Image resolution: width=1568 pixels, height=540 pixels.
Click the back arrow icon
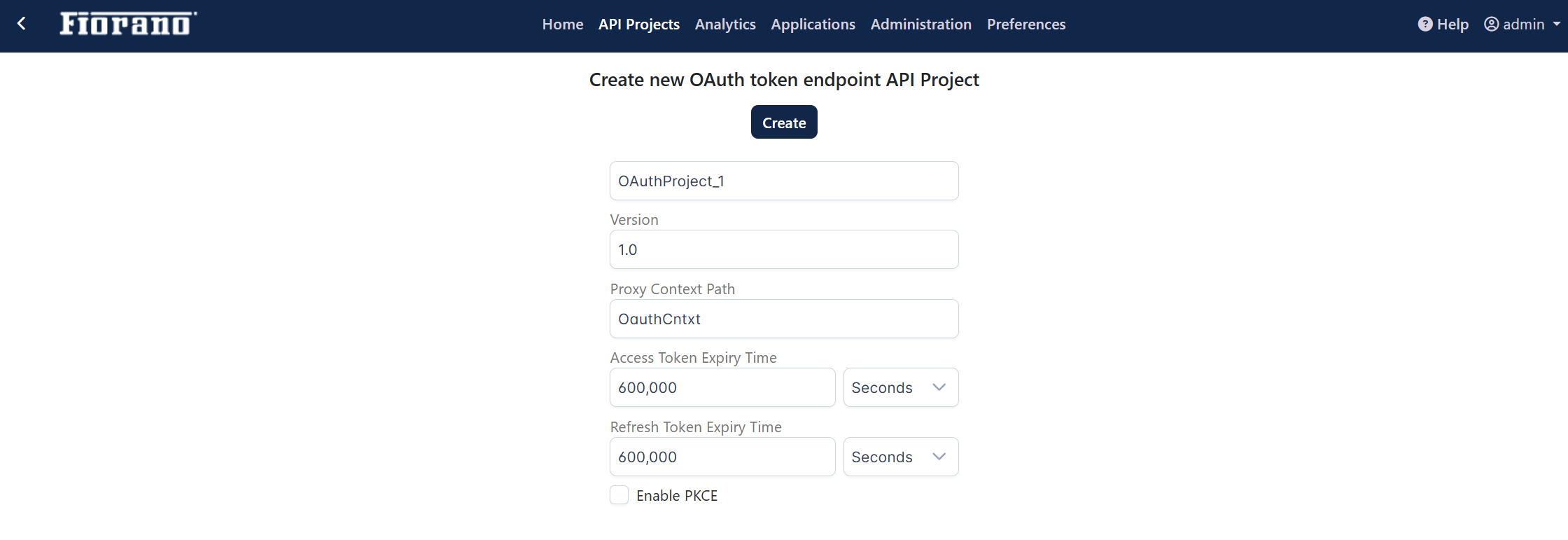[22, 24]
